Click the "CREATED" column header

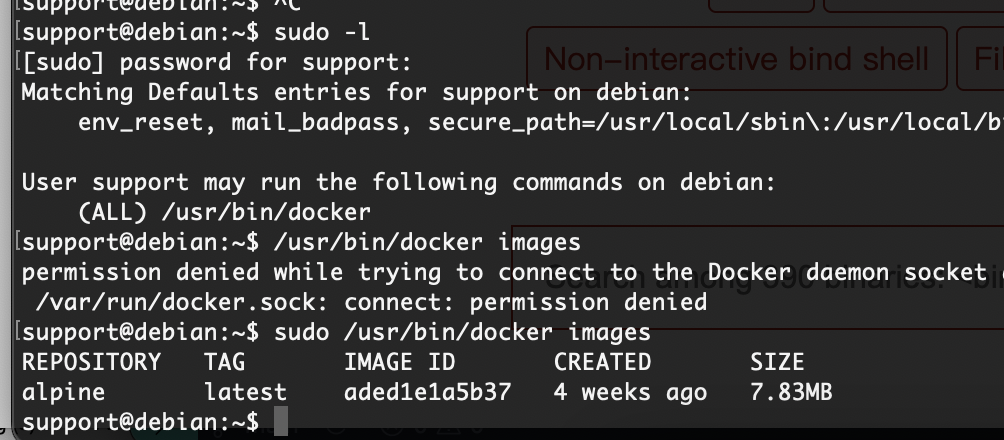(602, 361)
